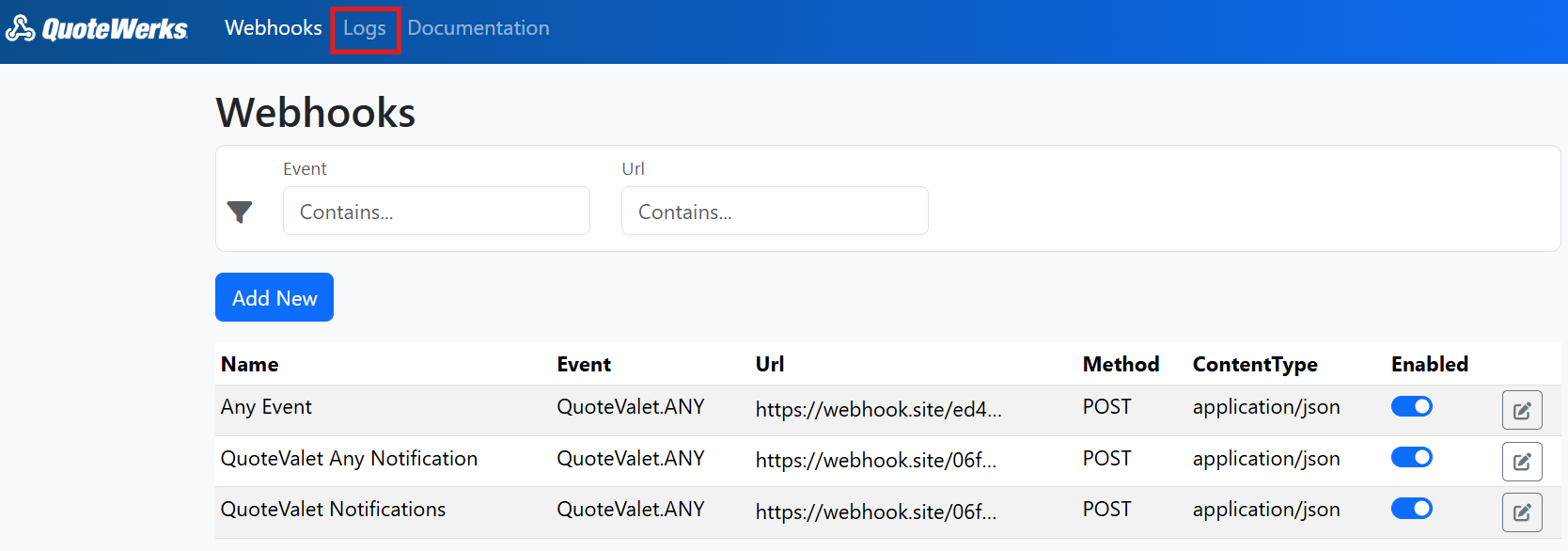This screenshot has height=551, width=1568.
Task: Edit the Any Event webhook
Action: [x=1521, y=410]
